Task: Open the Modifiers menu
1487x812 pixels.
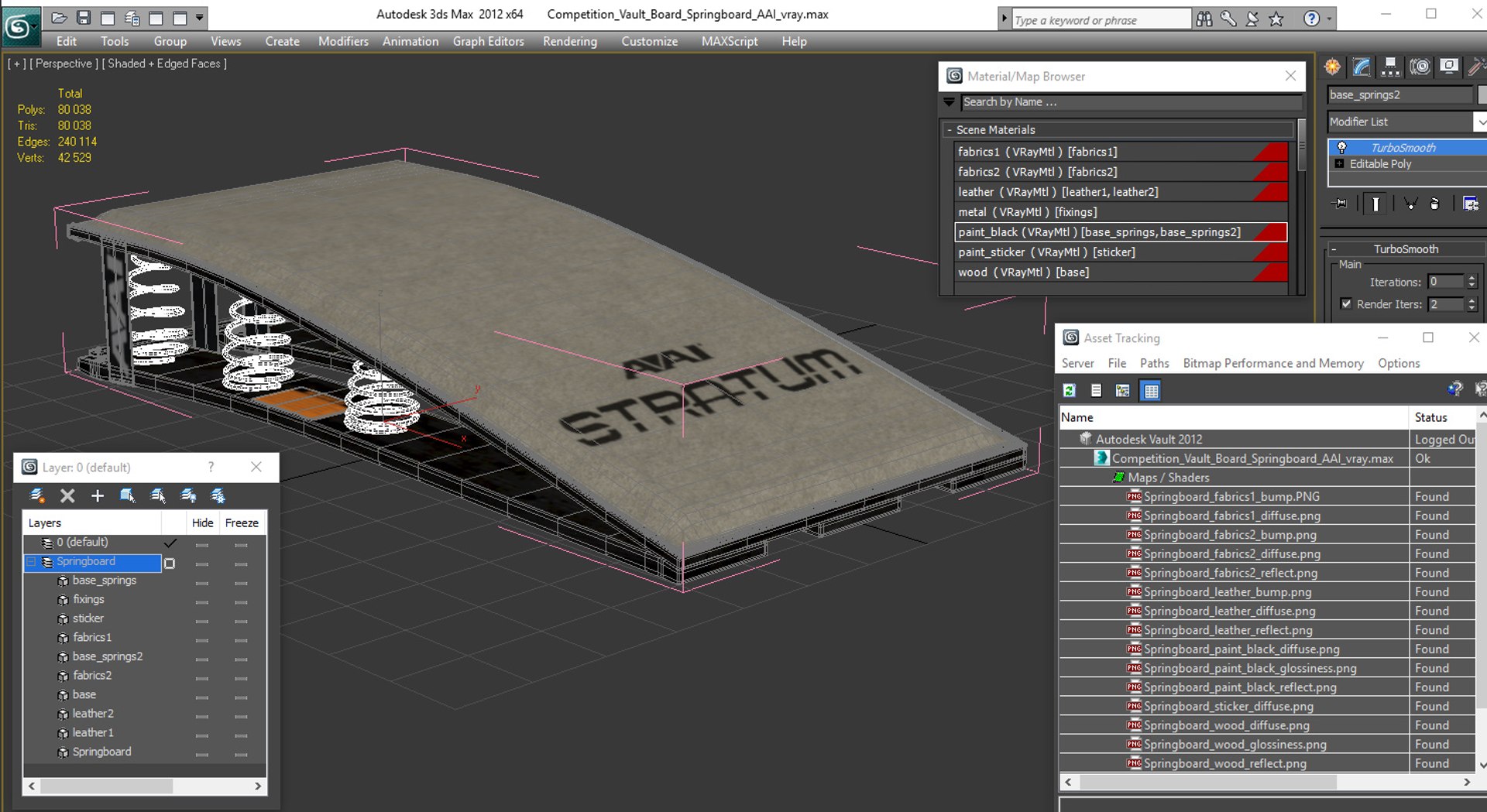Action: coord(343,41)
